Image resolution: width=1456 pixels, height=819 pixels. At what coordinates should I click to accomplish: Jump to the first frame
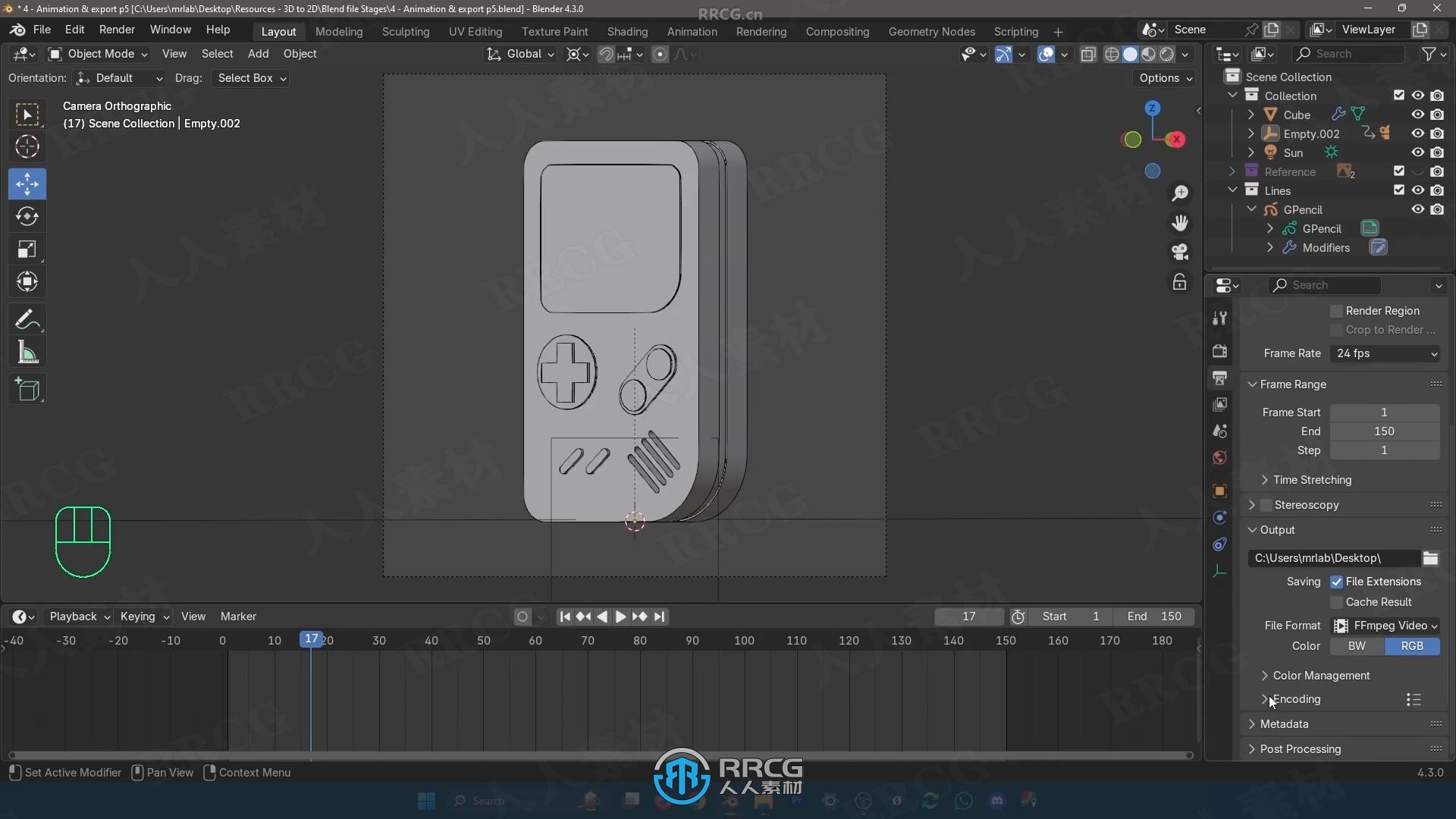[565, 617]
